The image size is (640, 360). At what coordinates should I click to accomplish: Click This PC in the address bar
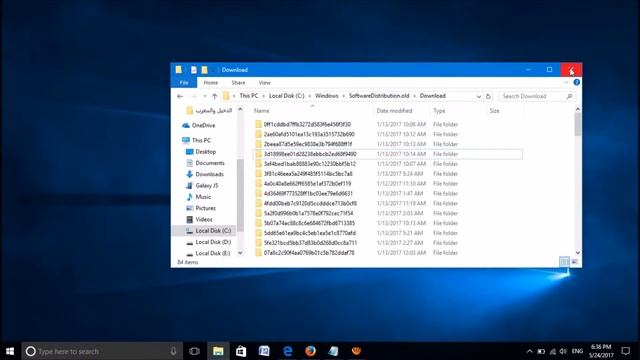coord(249,96)
